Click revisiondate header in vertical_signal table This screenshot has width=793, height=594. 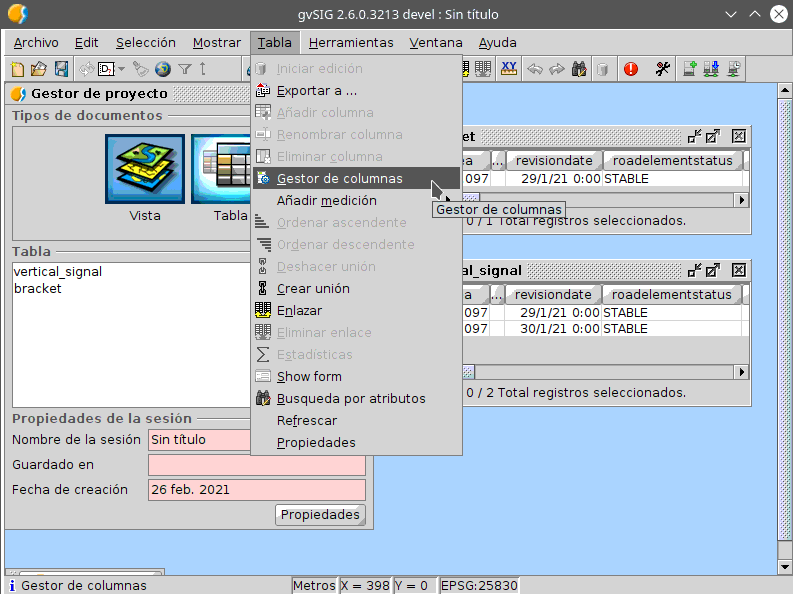tap(553, 295)
